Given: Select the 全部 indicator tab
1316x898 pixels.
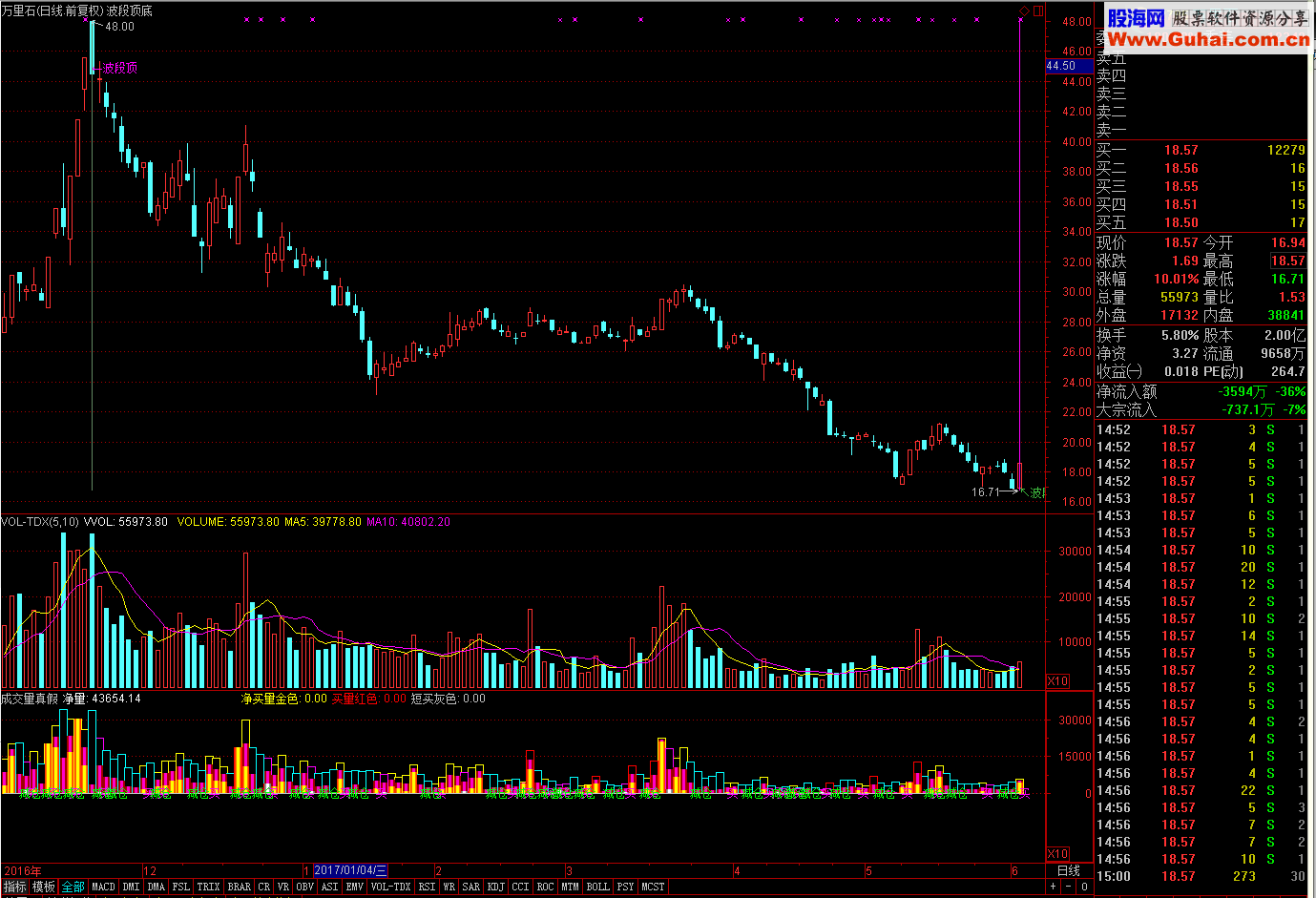Looking at the screenshot, I should pos(73,887).
